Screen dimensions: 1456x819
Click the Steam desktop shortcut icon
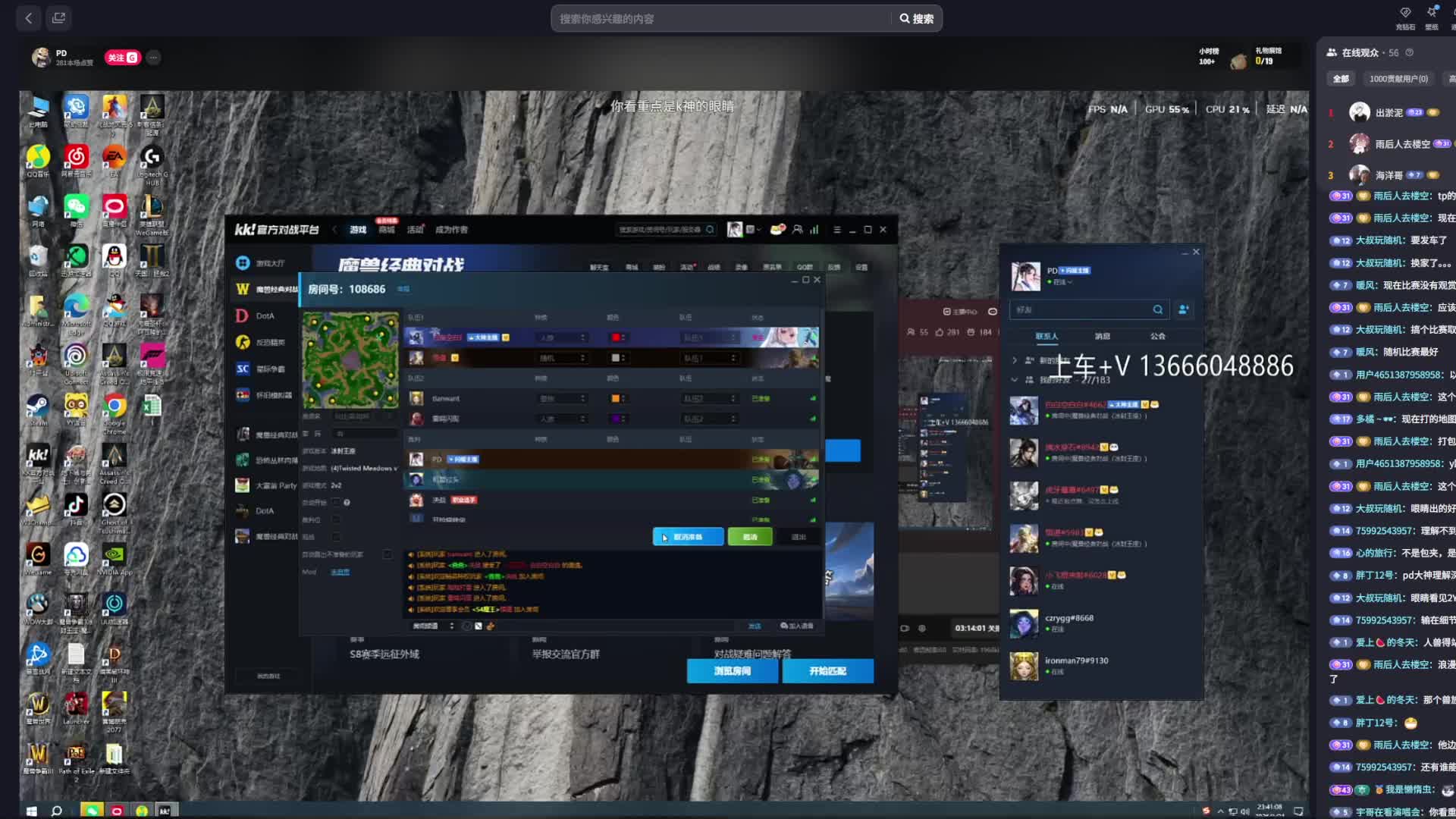pyautogui.click(x=37, y=406)
